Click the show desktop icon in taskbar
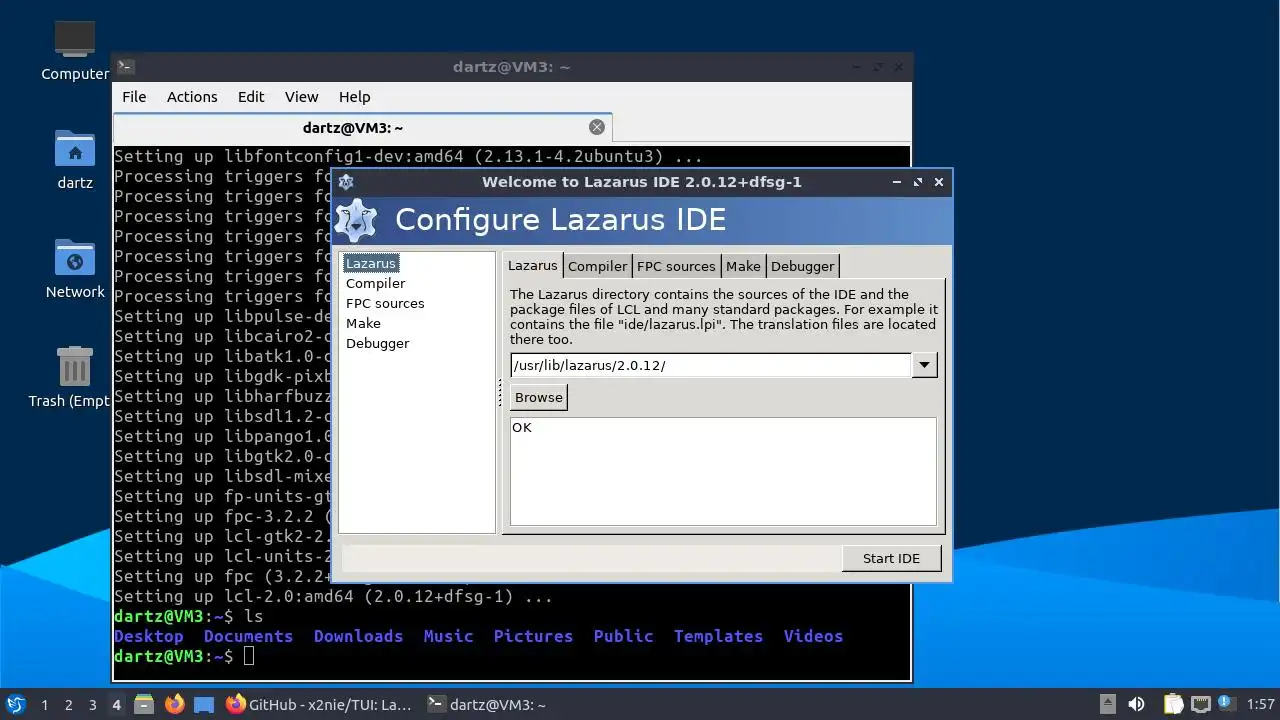This screenshot has width=1280, height=720. (204, 704)
